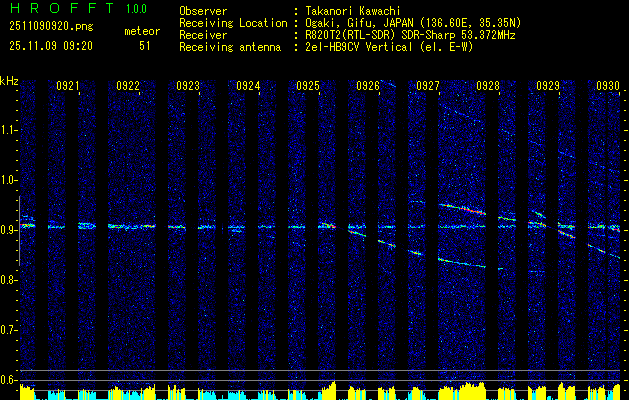Screen dimensions: 629x400
Task: Click the Observer field label
Action: coord(203,11)
